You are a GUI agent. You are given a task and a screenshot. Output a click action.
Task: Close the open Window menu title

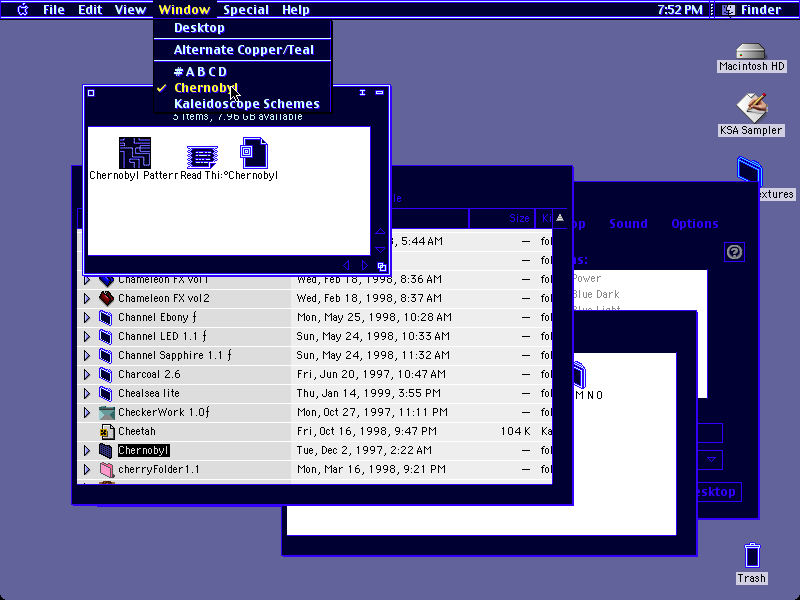pyautogui.click(x=184, y=10)
